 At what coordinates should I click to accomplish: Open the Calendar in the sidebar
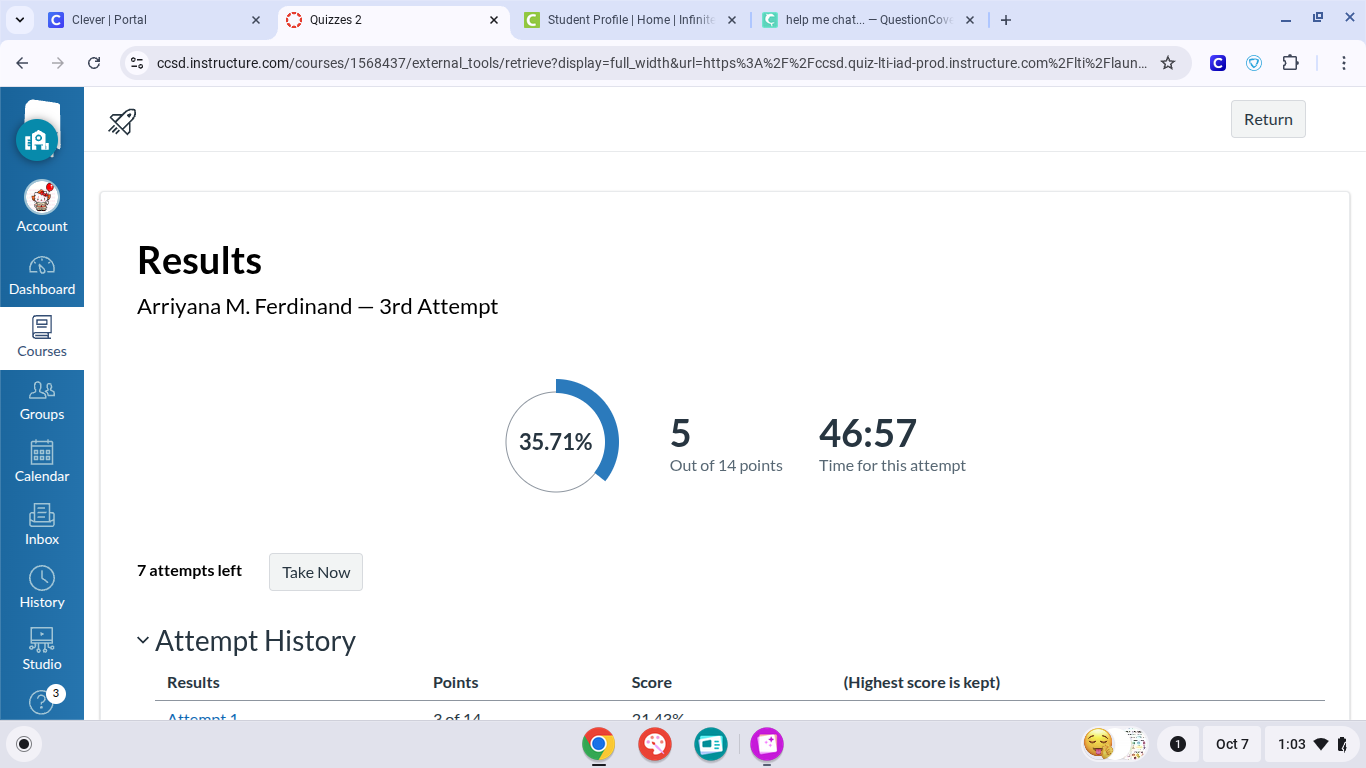point(42,462)
